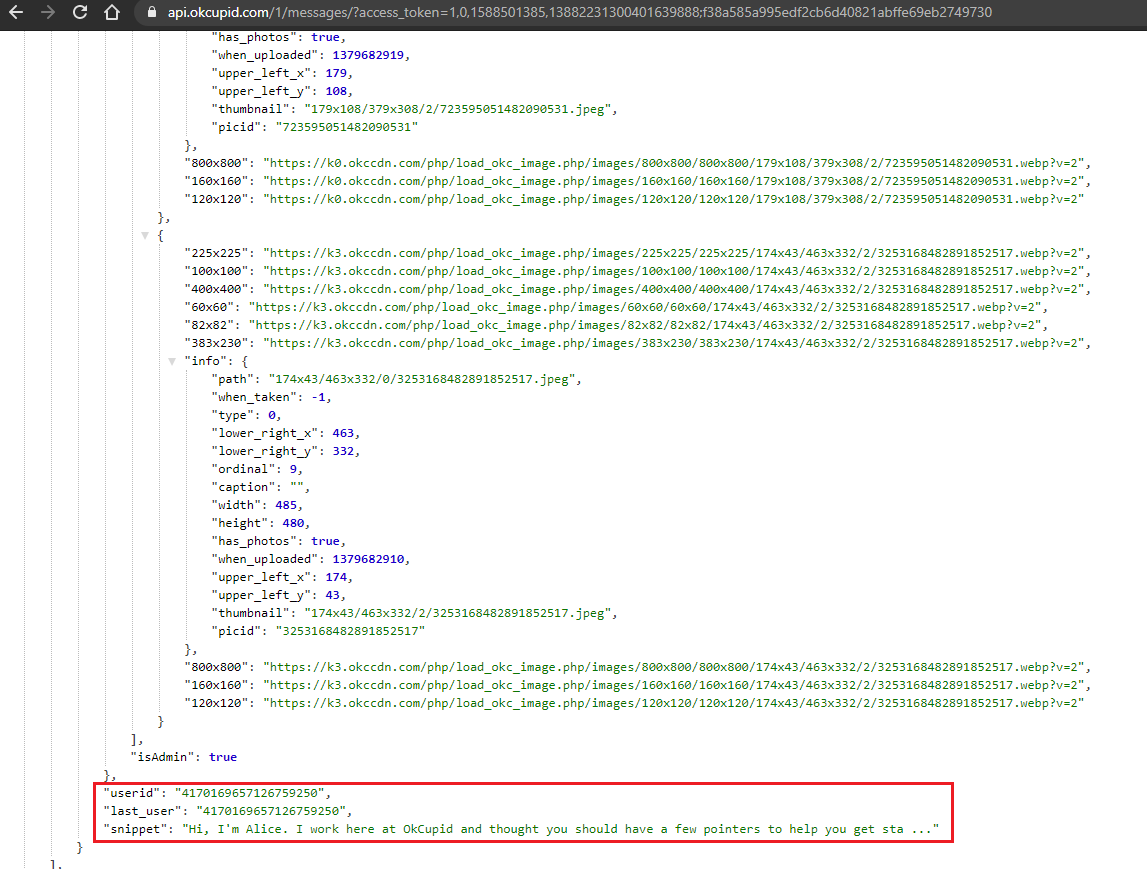Open the 60x60 k3.okccdn.com image URL
The height and width of the screenshot is (869, 1147).
tap(644, 307)
